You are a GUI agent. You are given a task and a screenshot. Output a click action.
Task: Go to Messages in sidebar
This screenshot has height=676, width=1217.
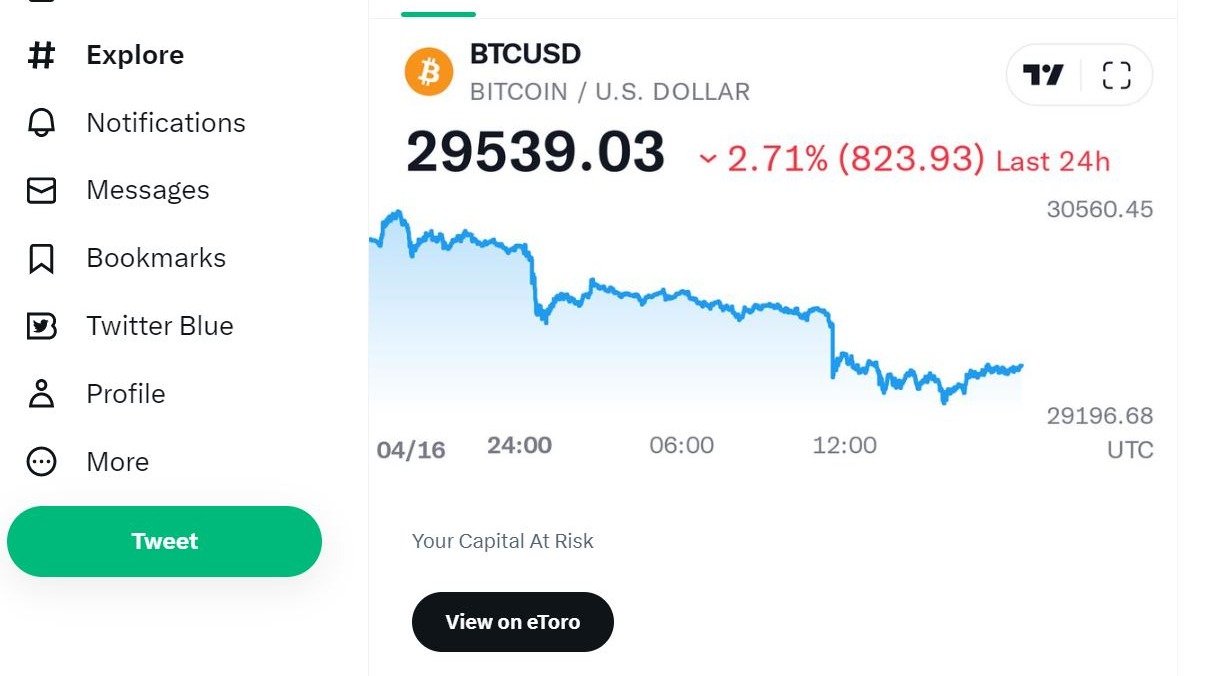tap(148, 190)
